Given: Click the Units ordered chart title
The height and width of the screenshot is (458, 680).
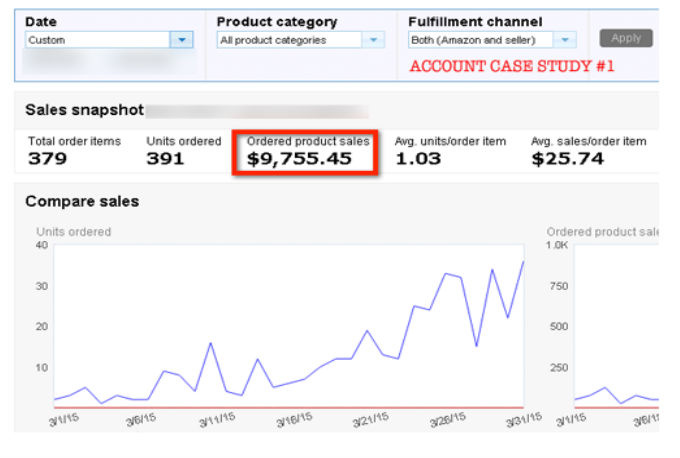Looking at the screenshot, I should pyautogui.click(x=74, y=232).
